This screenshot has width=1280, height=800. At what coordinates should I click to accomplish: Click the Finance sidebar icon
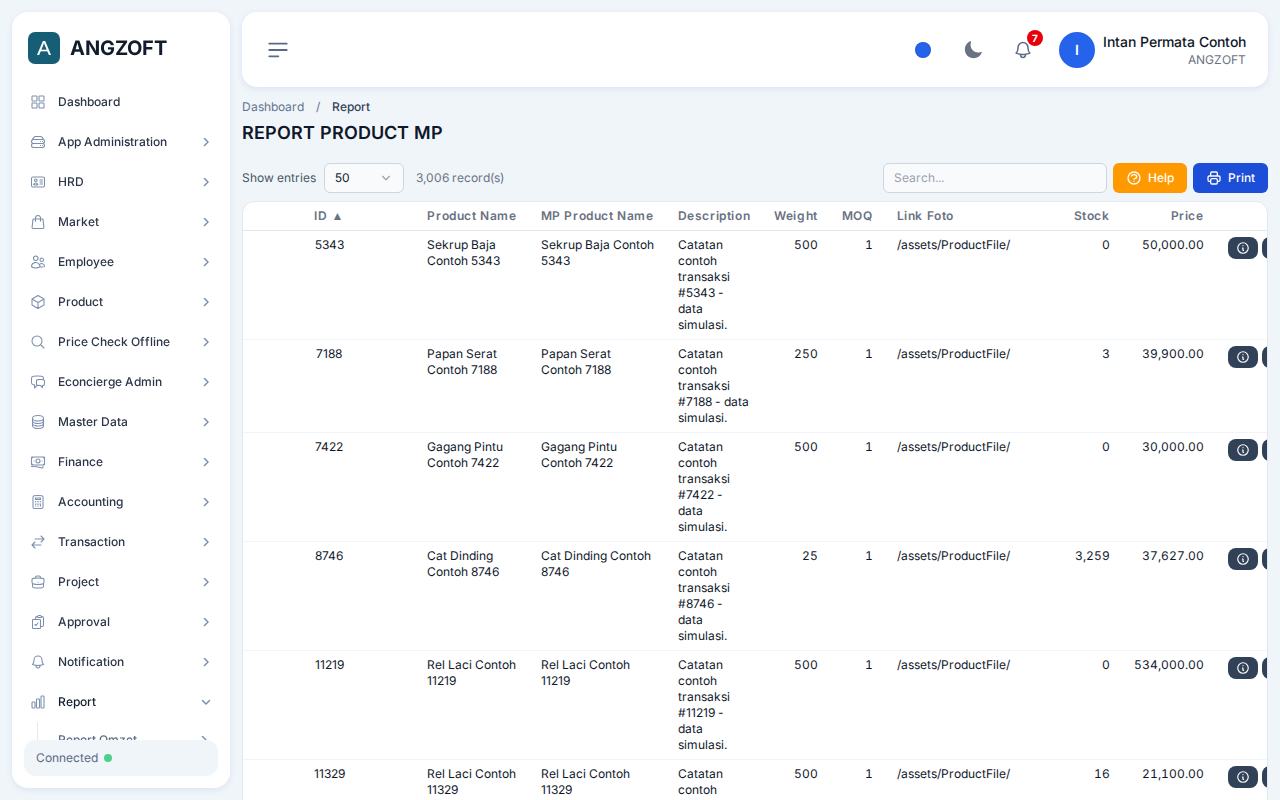pyautogui.click(x=38, y=462)
